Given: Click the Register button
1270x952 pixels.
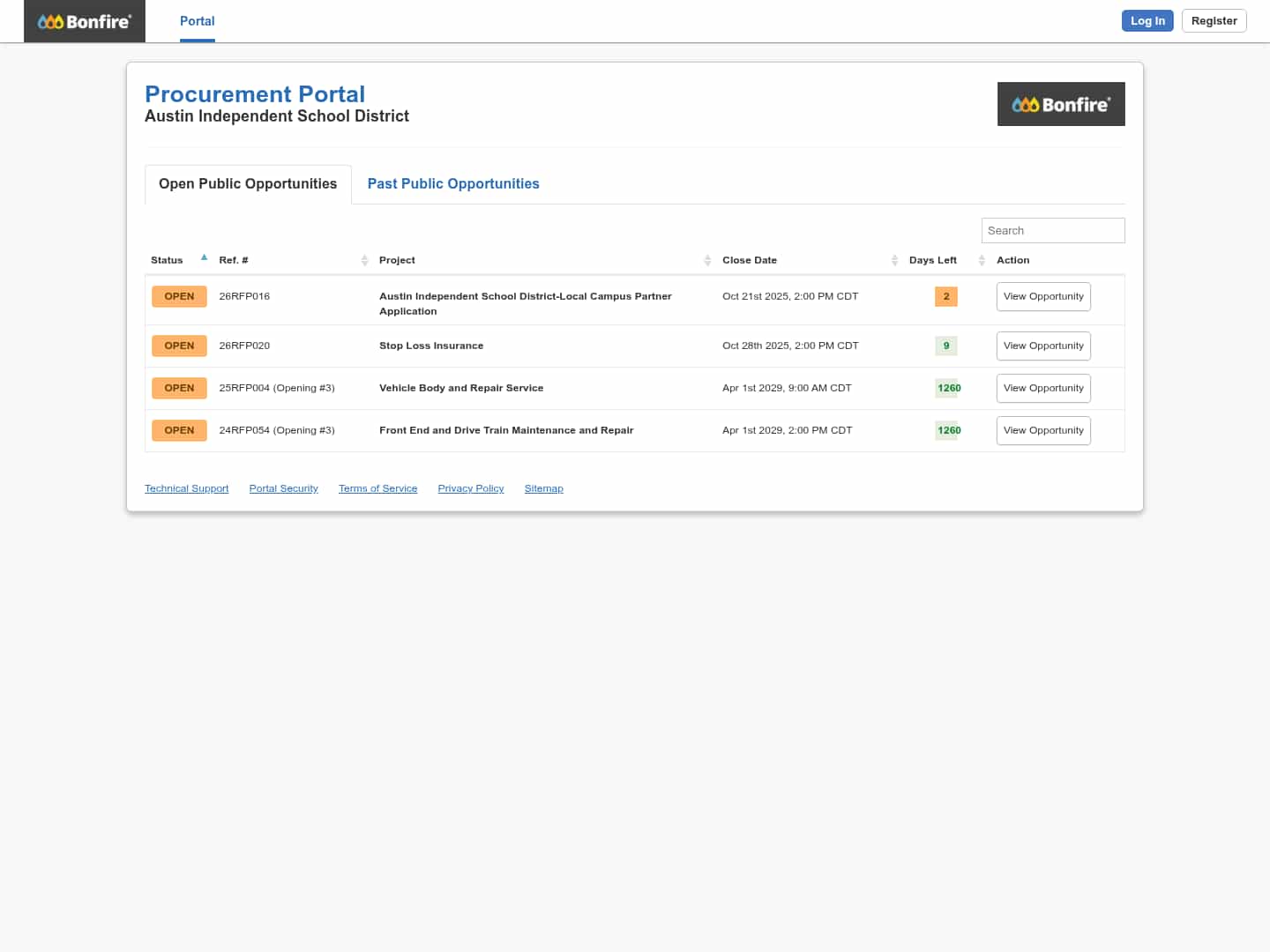Looking at the screenshot, I should (1214, 21).
